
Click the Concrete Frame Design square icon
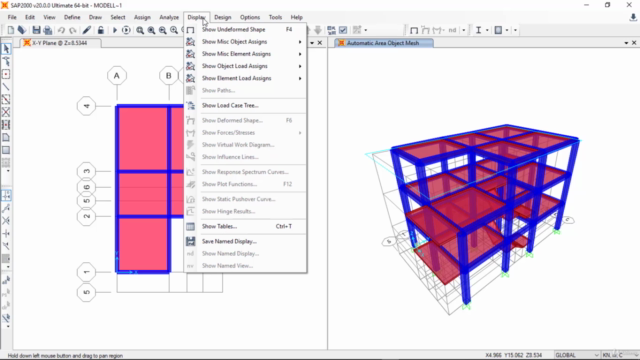coord(498,30)
